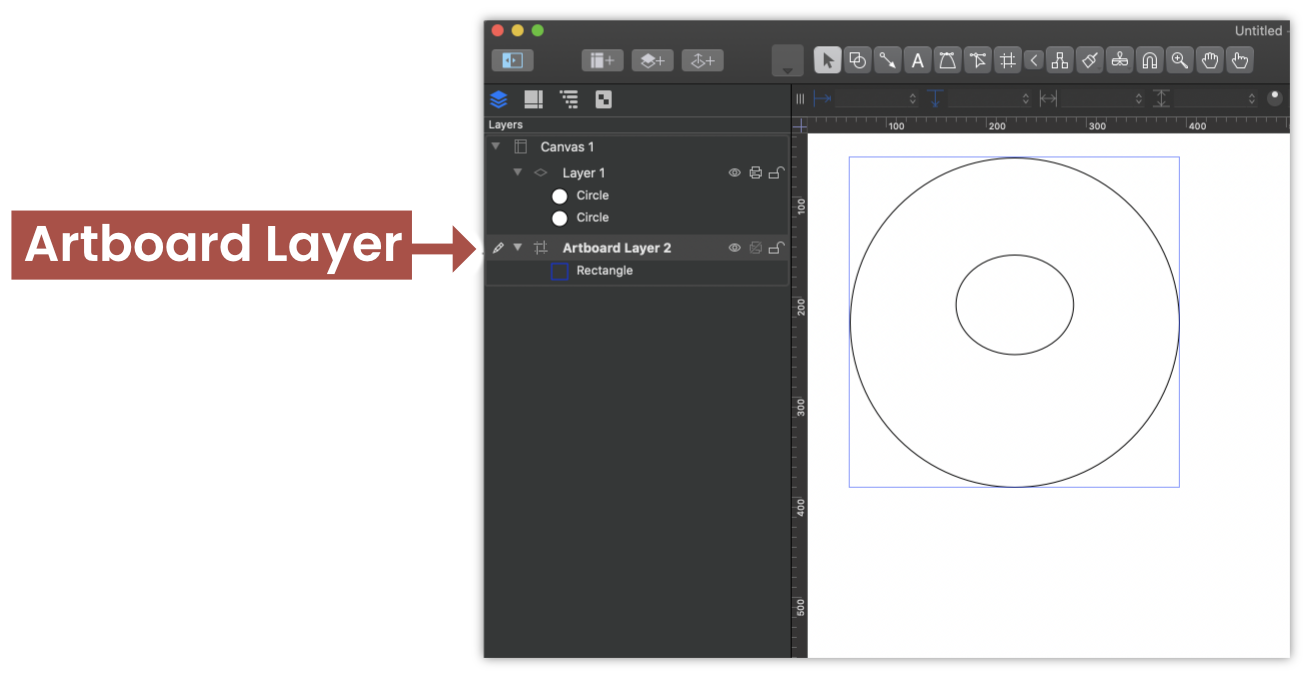This screenshot has height=688, width=1316.
Task: Collapse the Canvas 1 tree
Action: (495, 146)
